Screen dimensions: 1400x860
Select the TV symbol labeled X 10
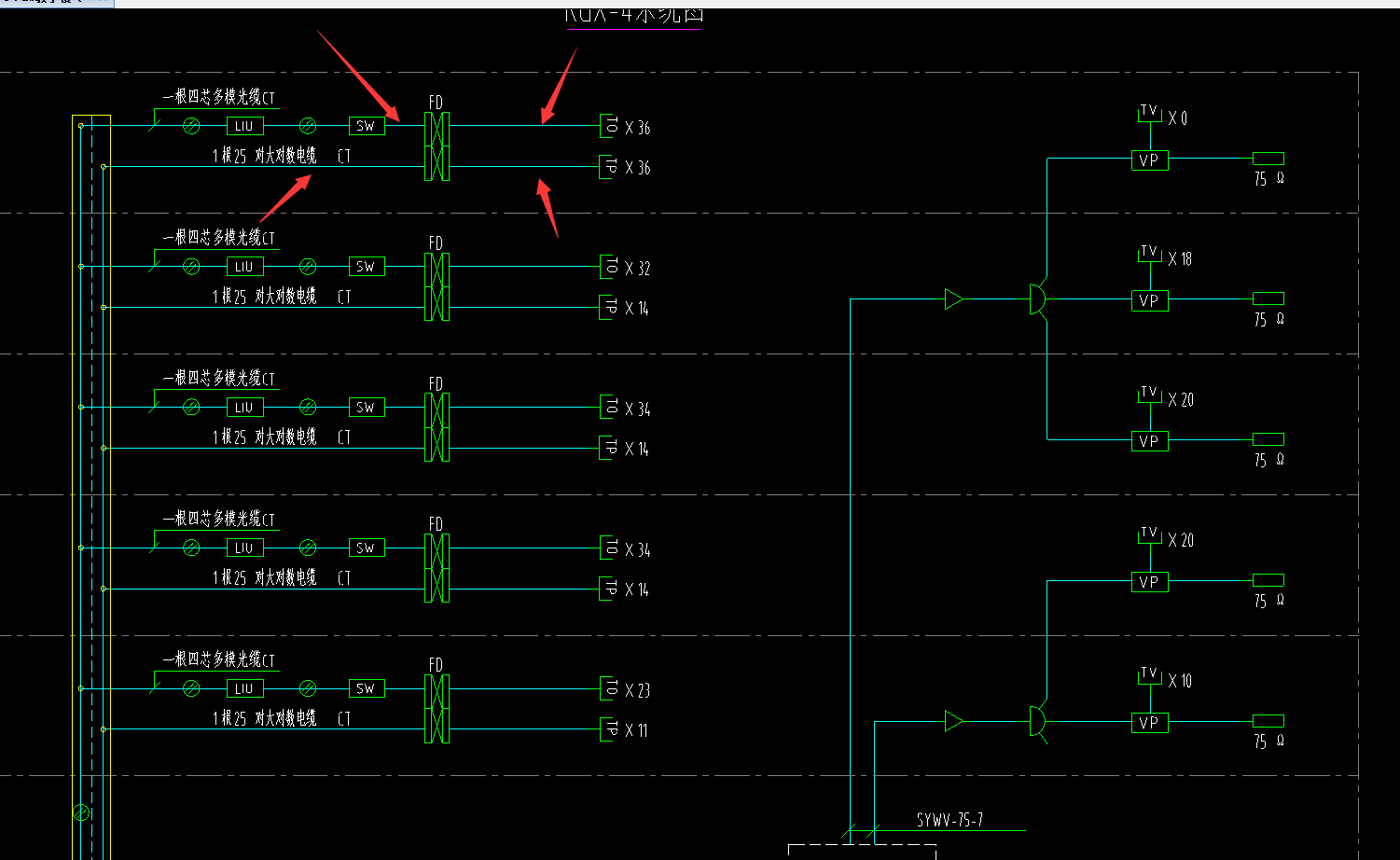1149,674
